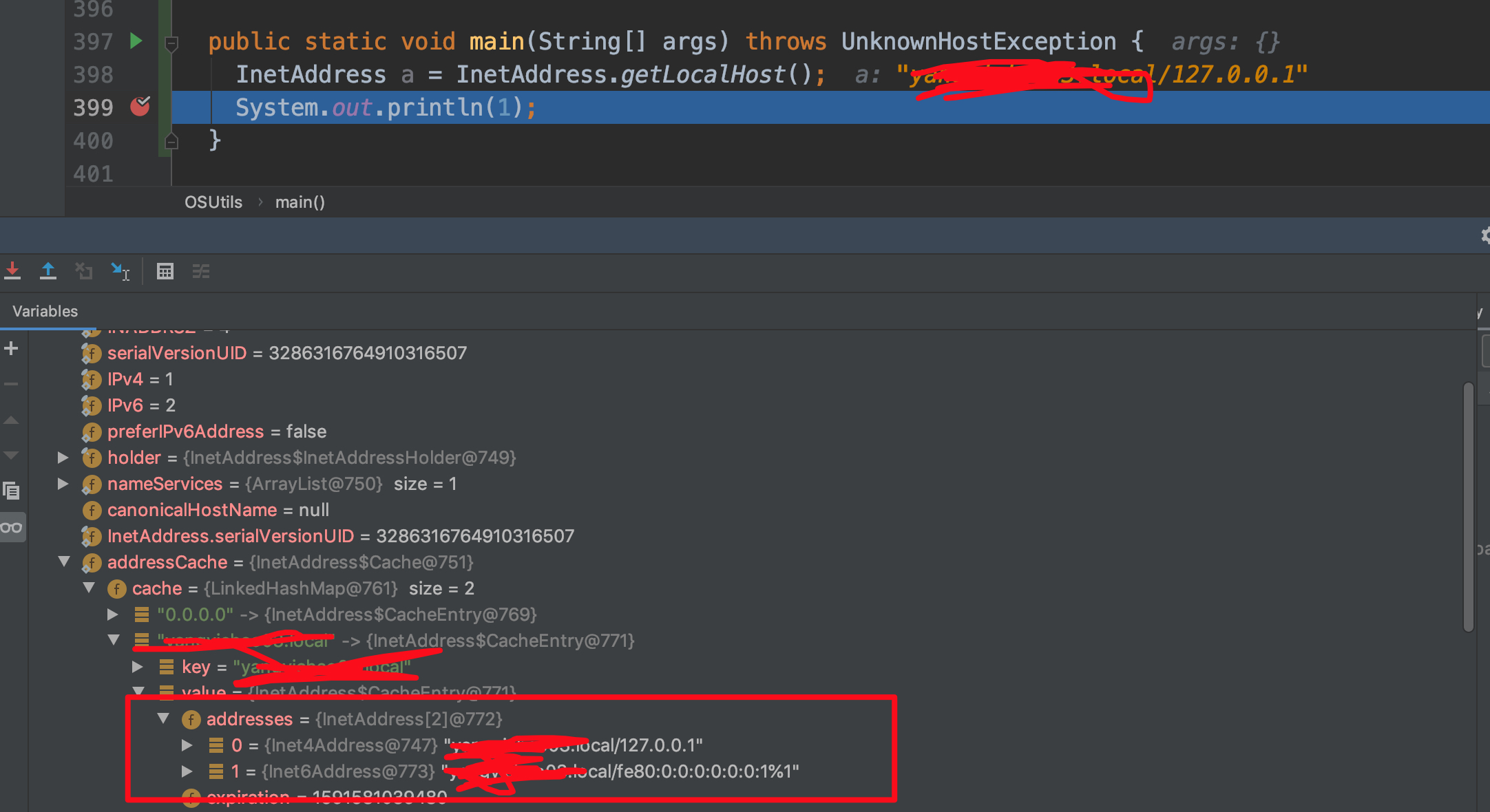Click the Trace Current Stream Chain icon

pyautogui.click(x=201, y=271)
